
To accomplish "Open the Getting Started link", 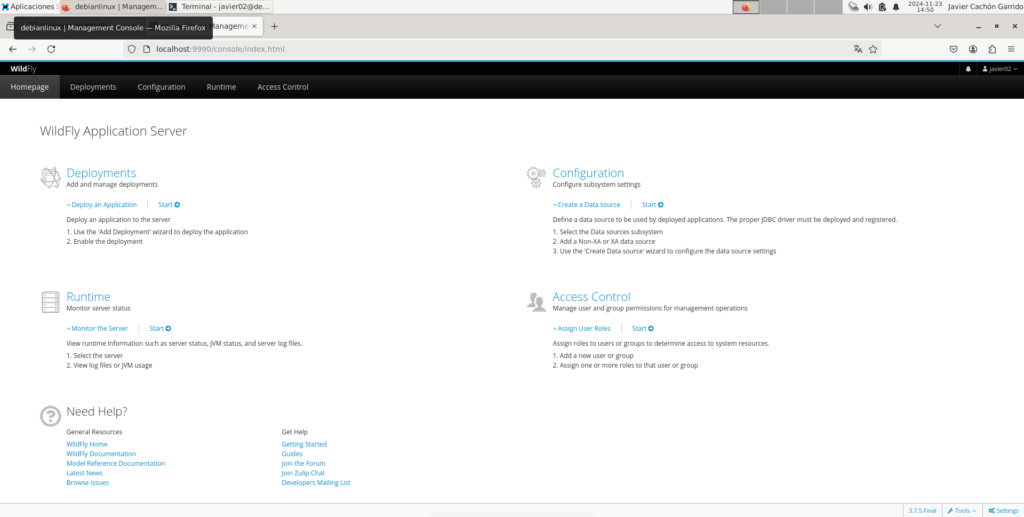I will point(304,444).
